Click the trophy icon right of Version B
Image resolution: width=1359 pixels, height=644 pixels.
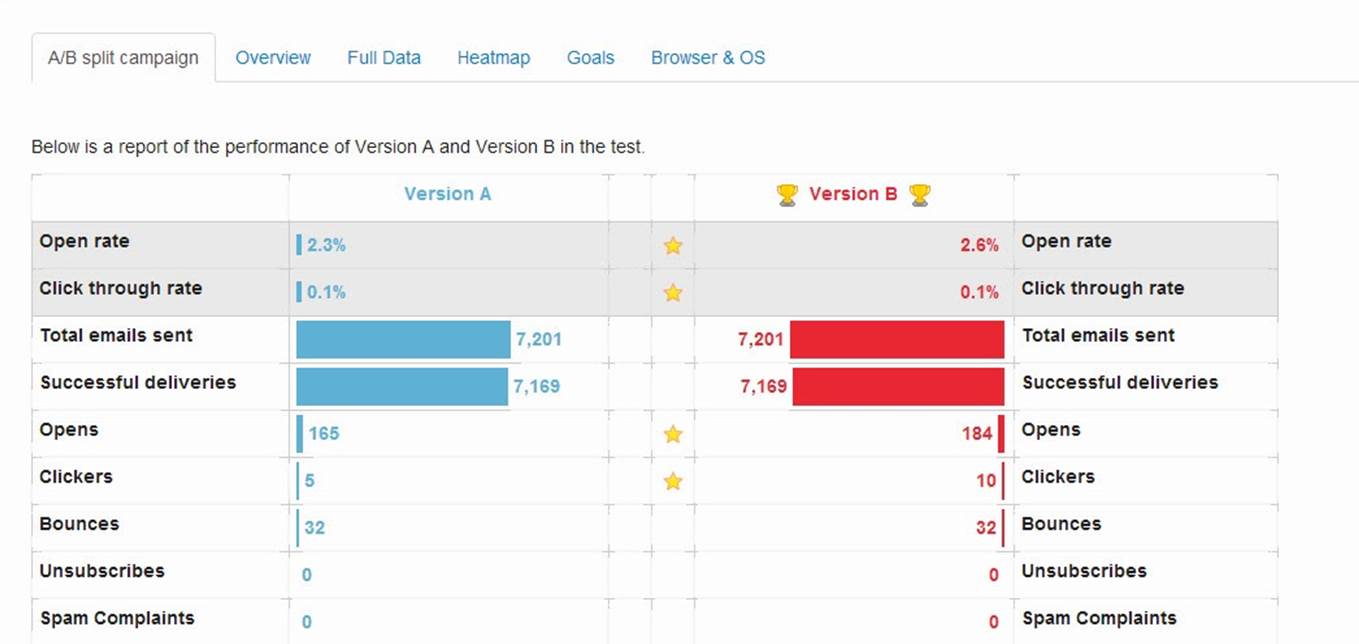pos(920,195)
